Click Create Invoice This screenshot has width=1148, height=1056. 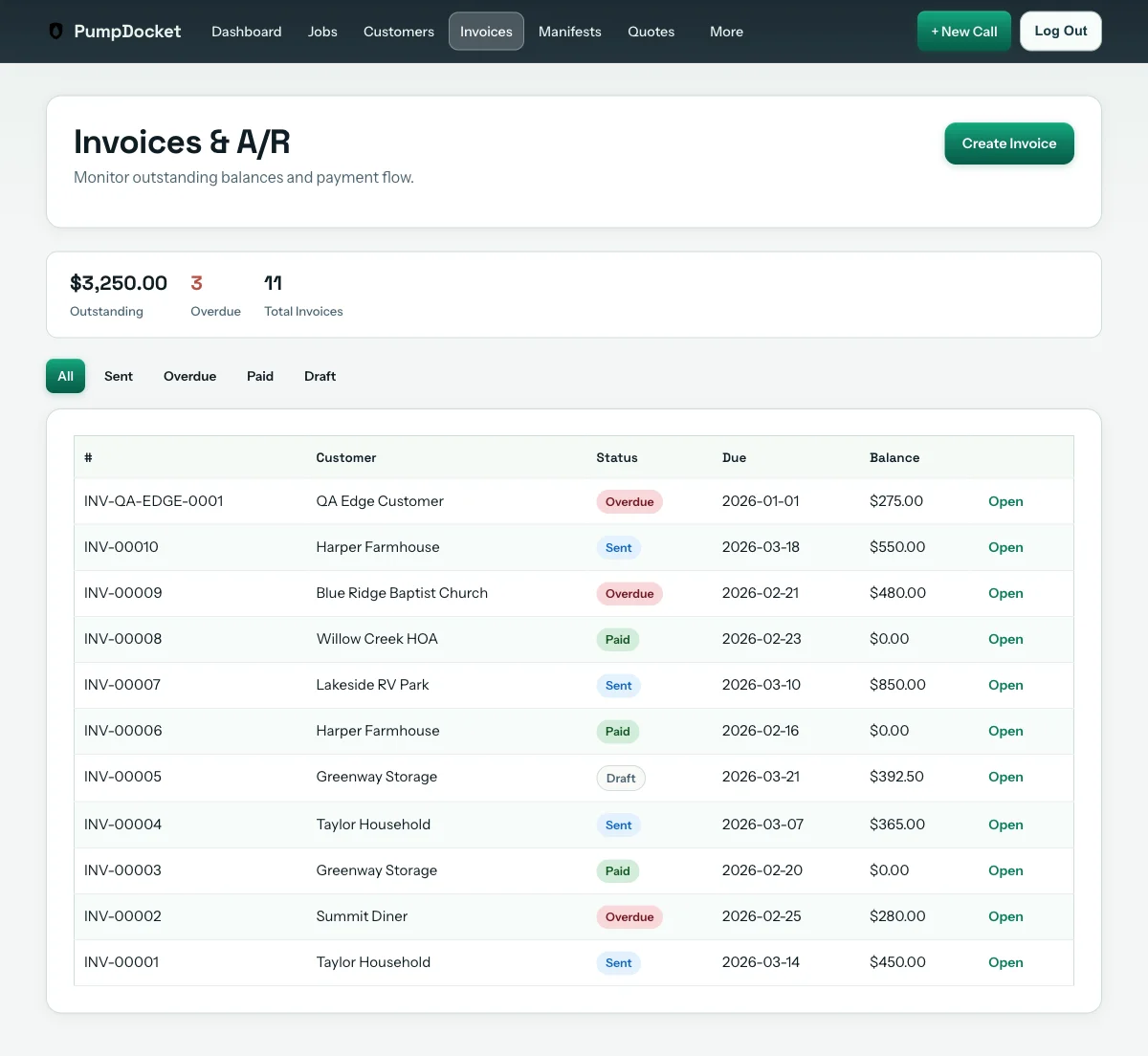[x=1009, y=143]
